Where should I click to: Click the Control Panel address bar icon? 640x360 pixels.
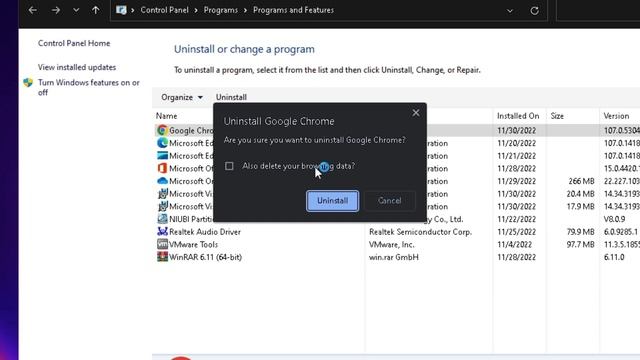pyautogui.click(x=121, y=10)
